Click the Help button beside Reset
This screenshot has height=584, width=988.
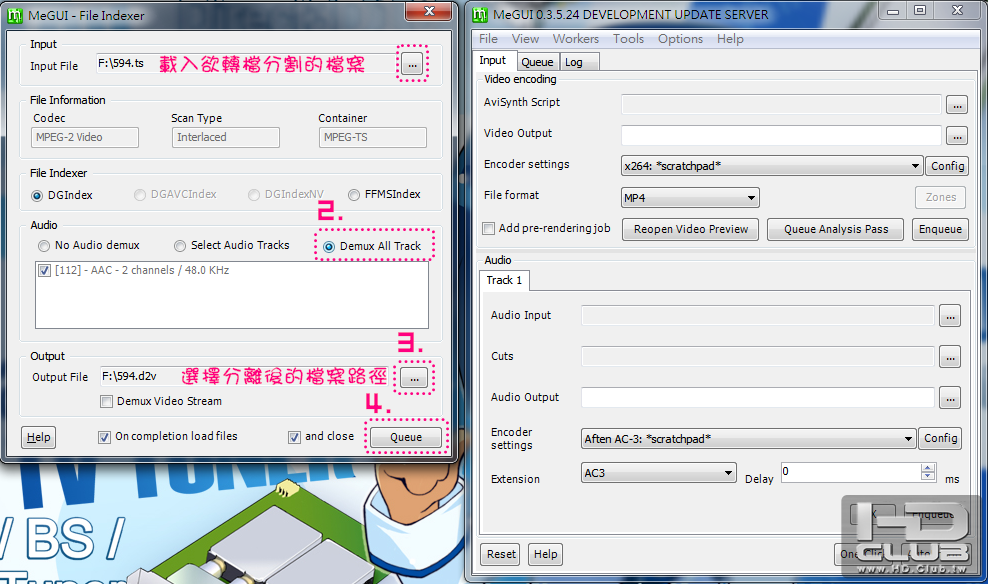(546, 554)
